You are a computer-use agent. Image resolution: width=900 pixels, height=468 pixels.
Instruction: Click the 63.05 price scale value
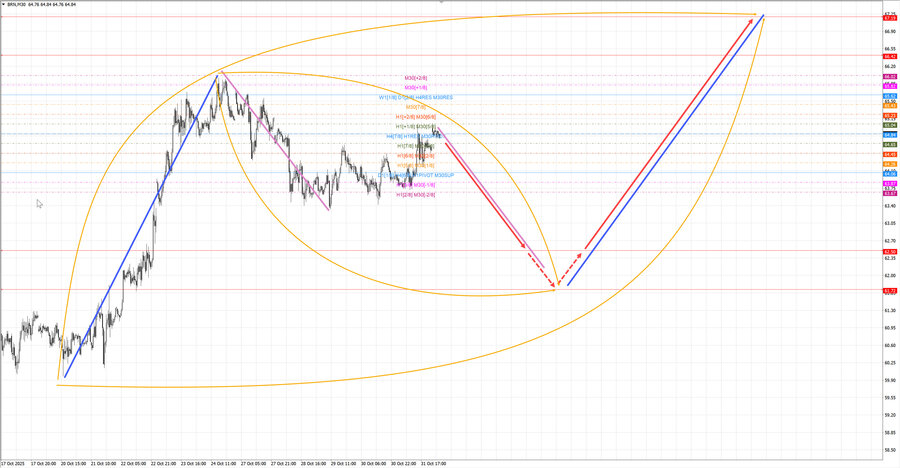[x=890, y=223]
